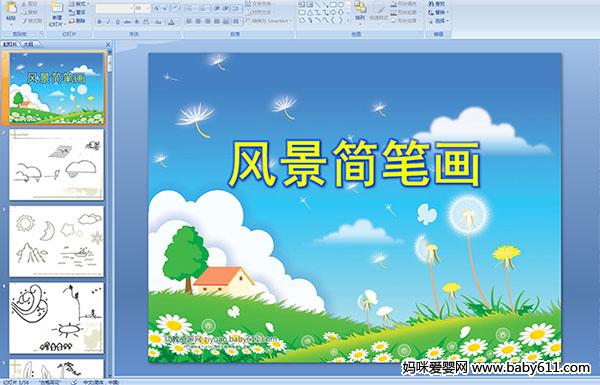Switch to the Outline tab in the slide pane
Screen dimensions: 600x385
pos(28,44)
